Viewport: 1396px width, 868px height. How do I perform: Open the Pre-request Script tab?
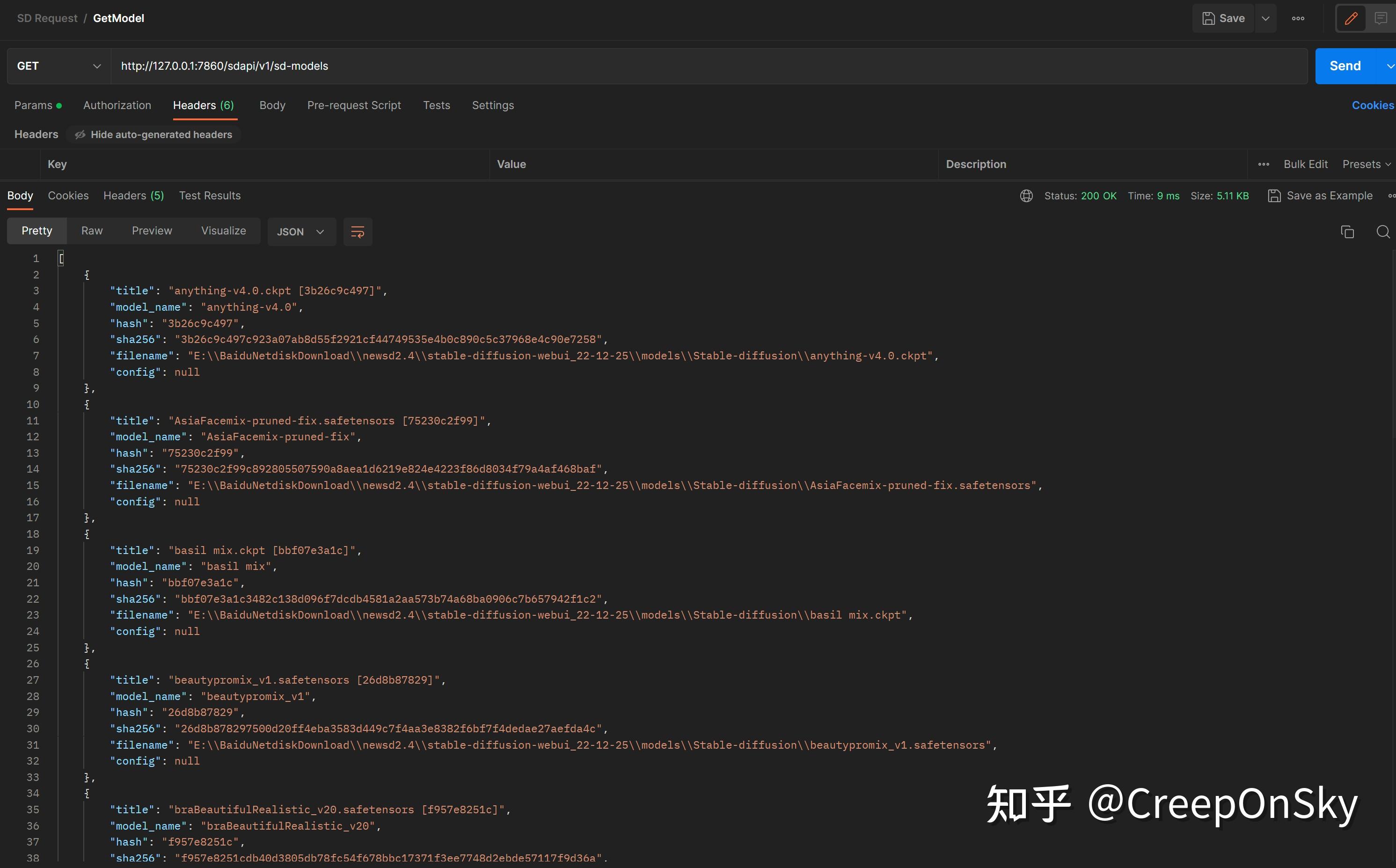pyautogui.click(x=354, y=105)
